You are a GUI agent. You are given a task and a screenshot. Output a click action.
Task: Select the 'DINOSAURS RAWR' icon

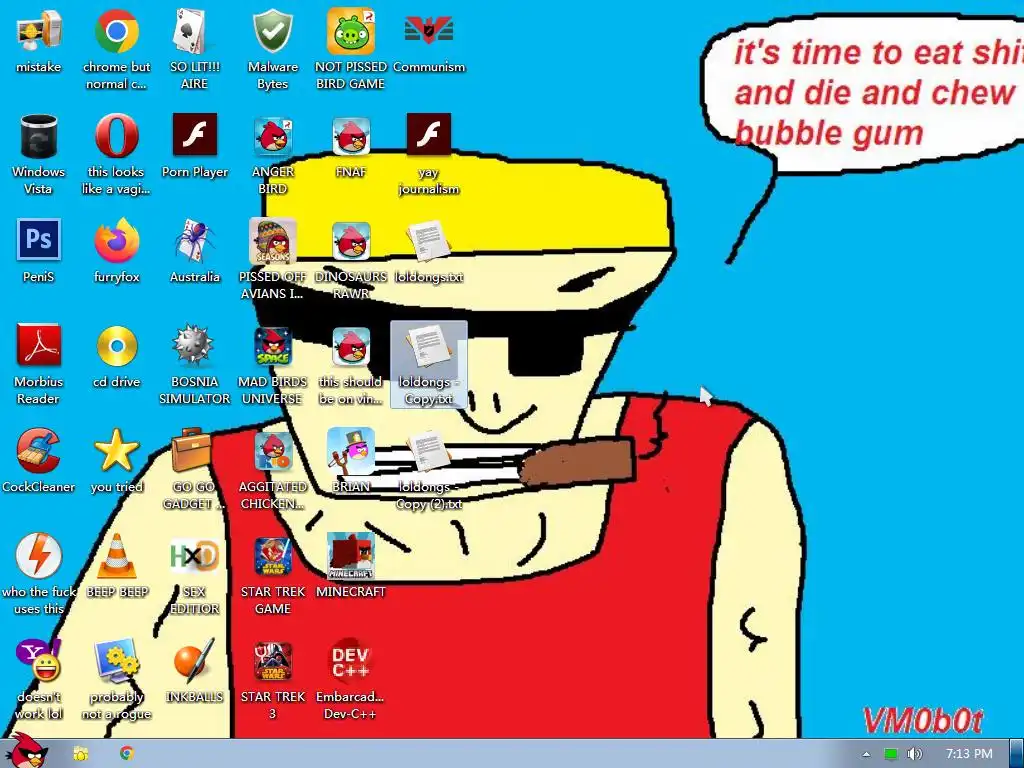(x=351, y=240)
